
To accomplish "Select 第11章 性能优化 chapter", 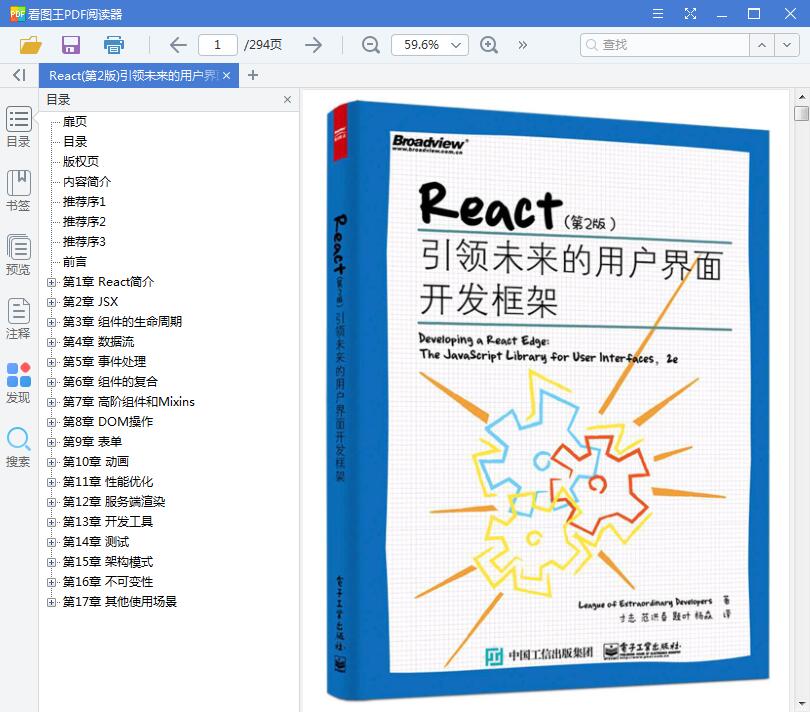I will tap(108, 482).
